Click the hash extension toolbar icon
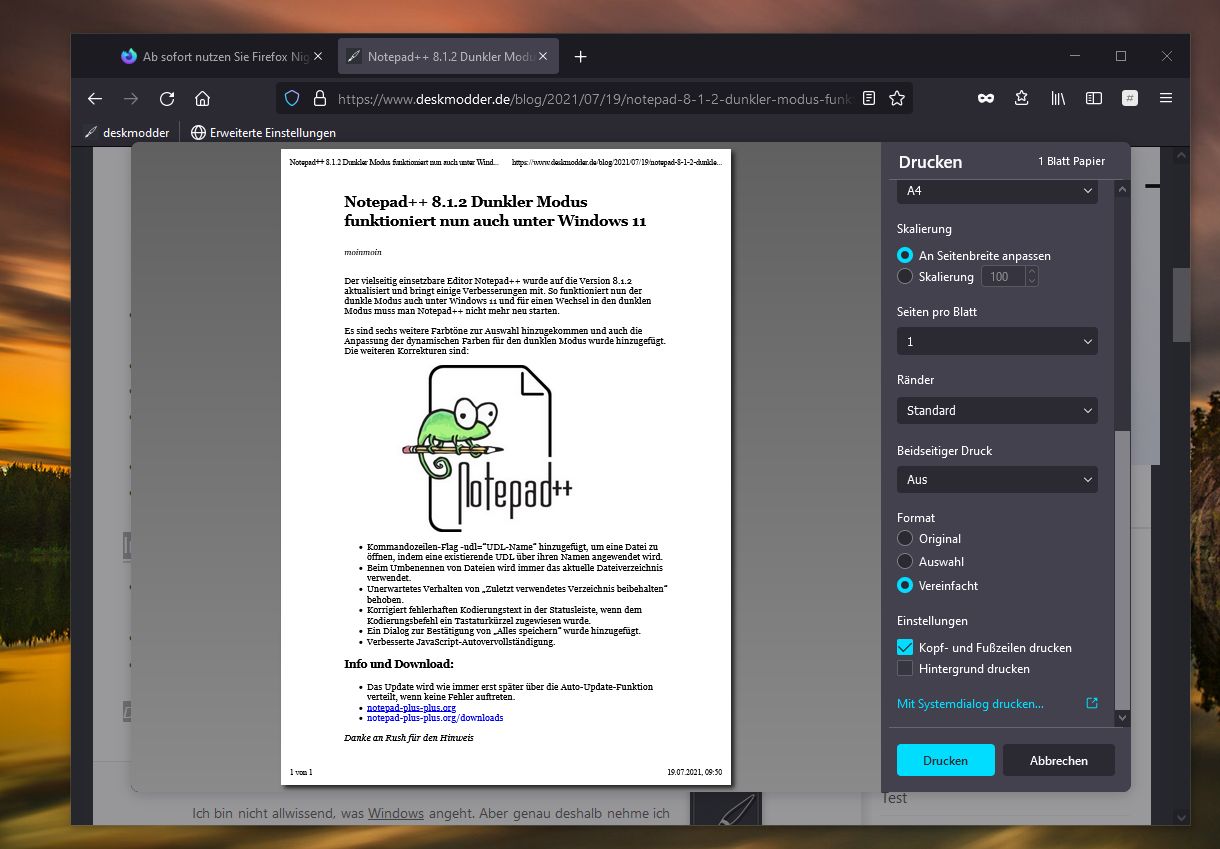 point(1130,98)
